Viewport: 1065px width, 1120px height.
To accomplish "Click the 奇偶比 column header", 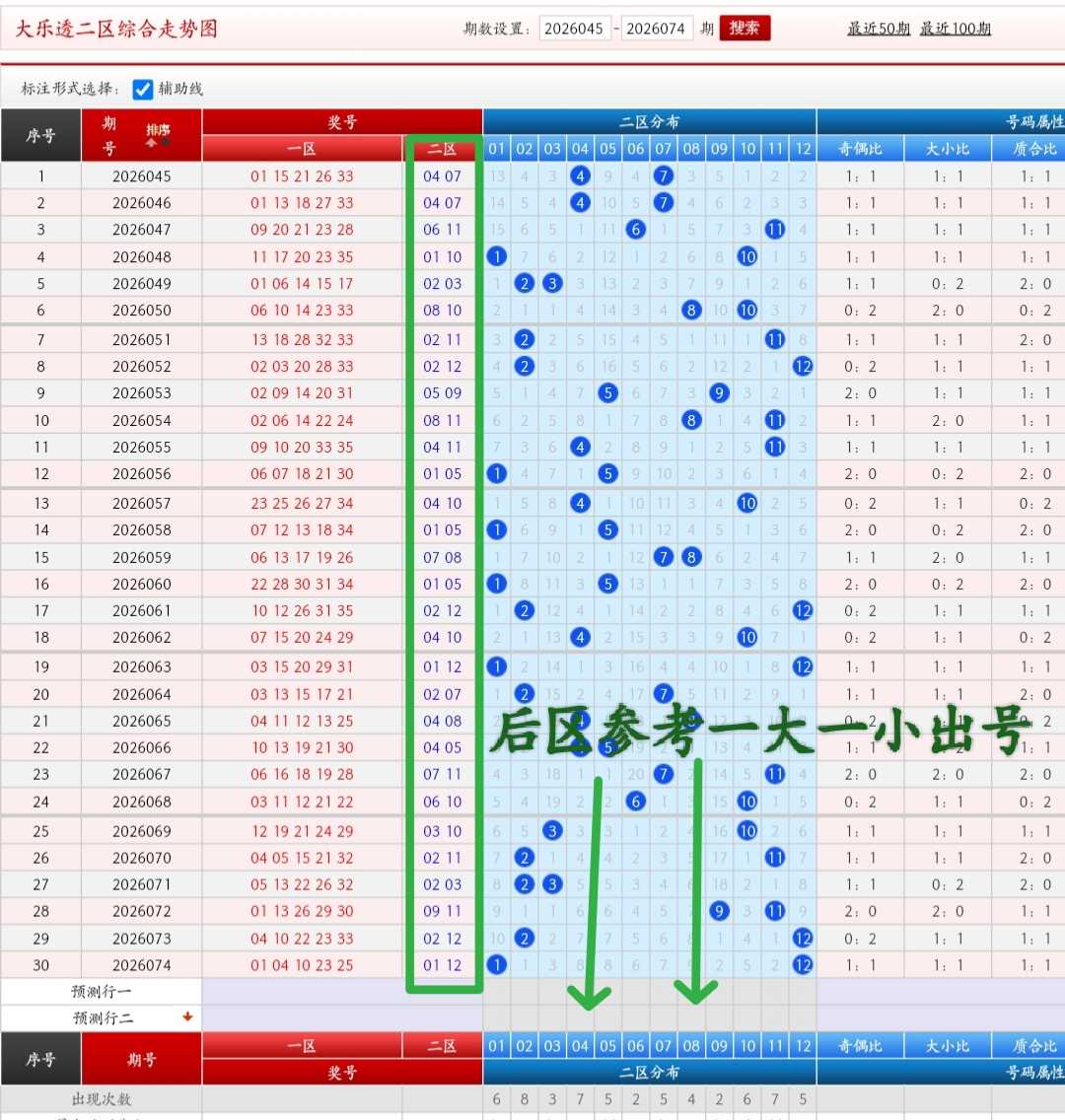I will pos(860,149).
